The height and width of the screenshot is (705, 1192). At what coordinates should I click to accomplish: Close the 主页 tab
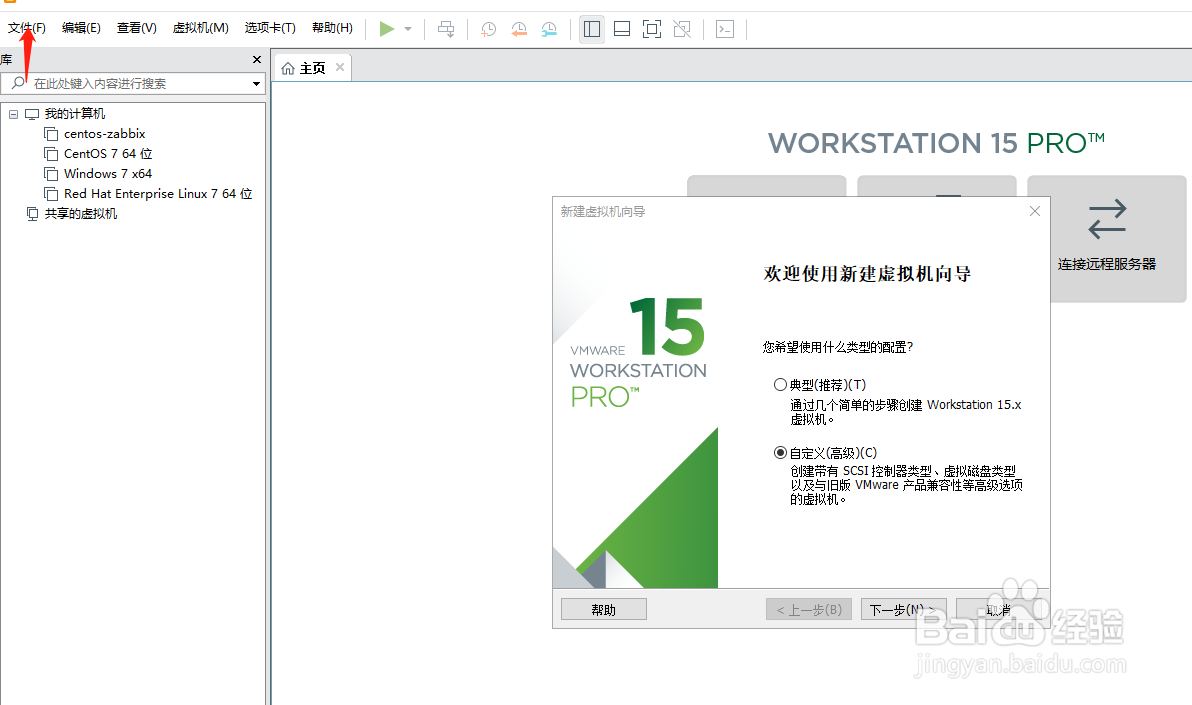pos(340,67)
